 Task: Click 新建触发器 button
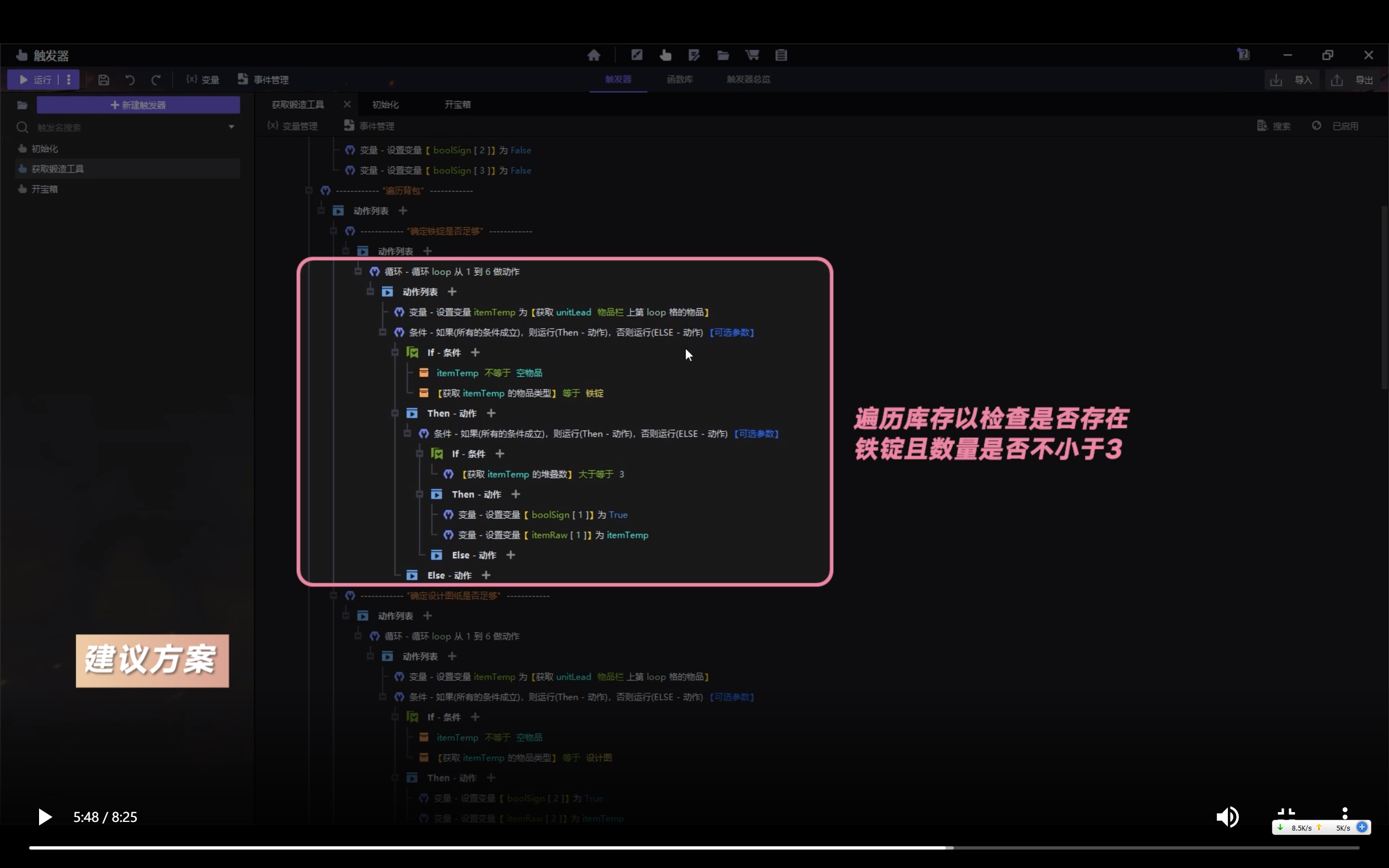tap(138, 105)
